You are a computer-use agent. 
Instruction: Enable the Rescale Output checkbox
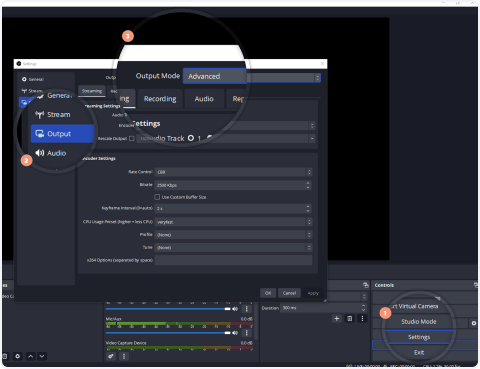coord(132,138)
